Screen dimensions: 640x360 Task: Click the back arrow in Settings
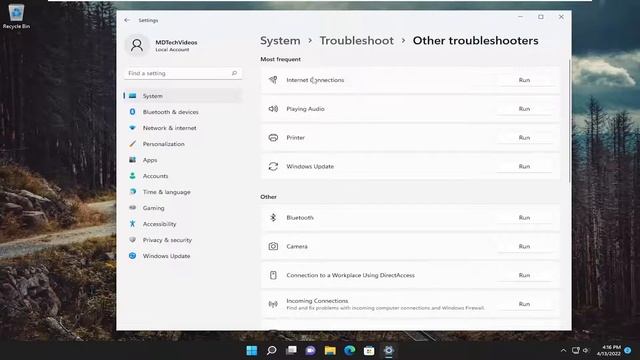(x=127, y=20)
